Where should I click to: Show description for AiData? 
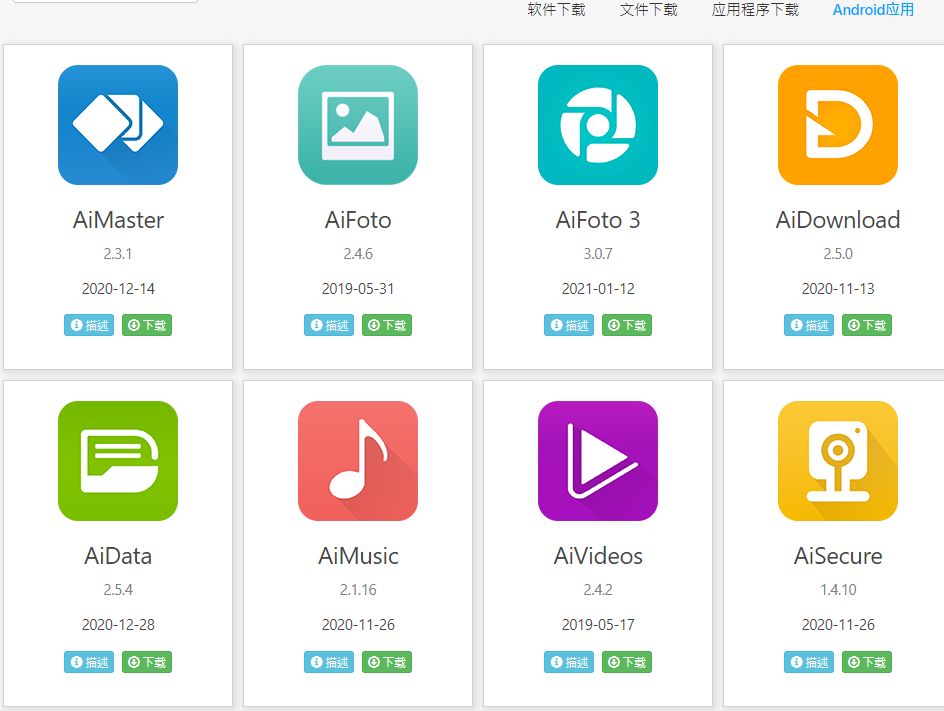(x=89, y=662)
